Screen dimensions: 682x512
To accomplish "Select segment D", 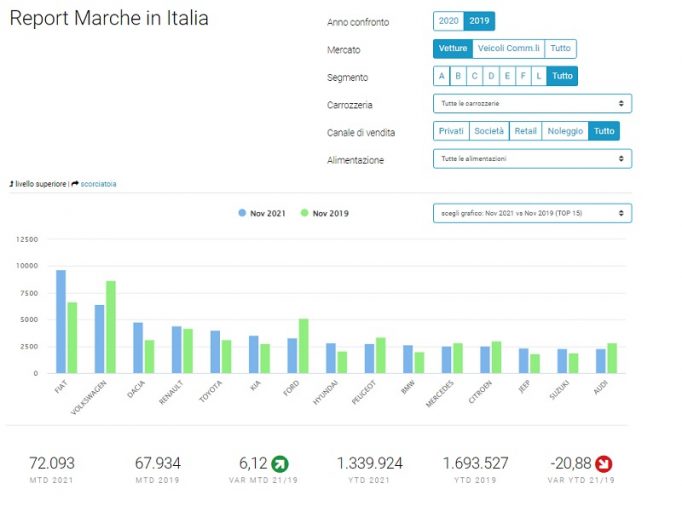I will [491, 76].
